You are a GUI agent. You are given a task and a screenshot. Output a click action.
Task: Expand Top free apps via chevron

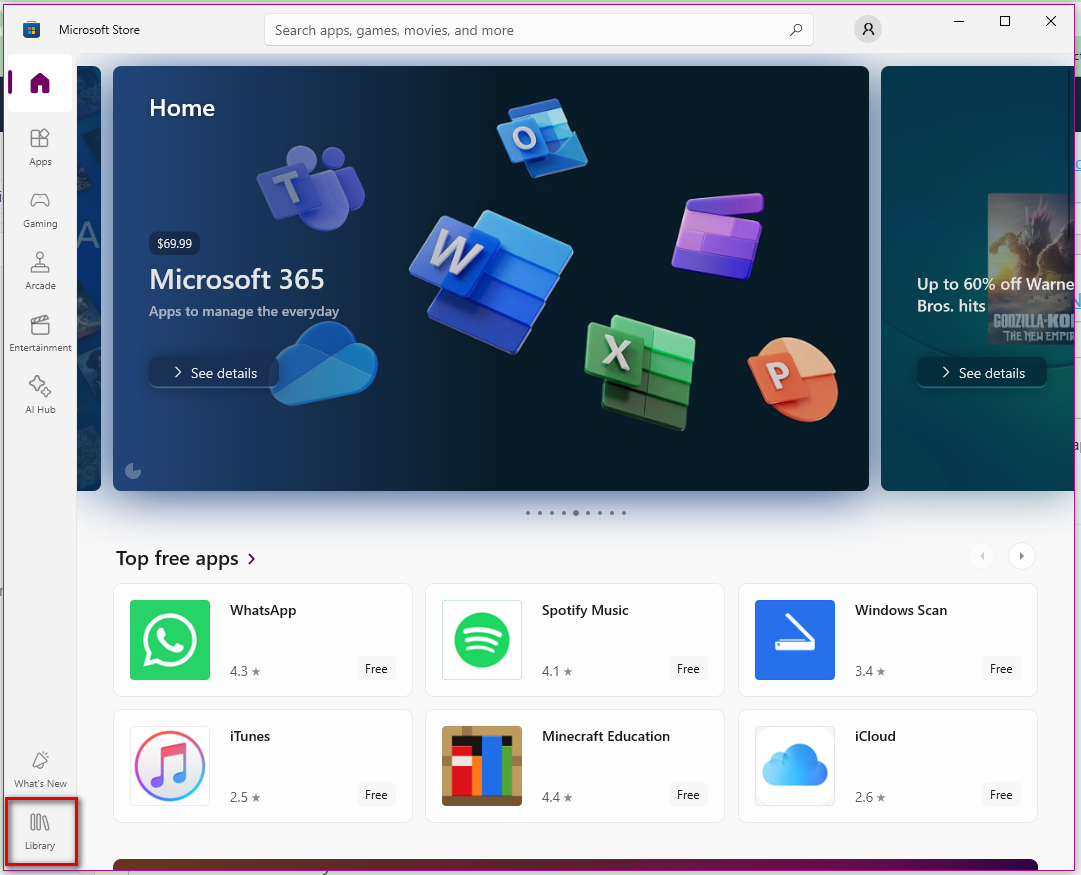pos(252,559)
